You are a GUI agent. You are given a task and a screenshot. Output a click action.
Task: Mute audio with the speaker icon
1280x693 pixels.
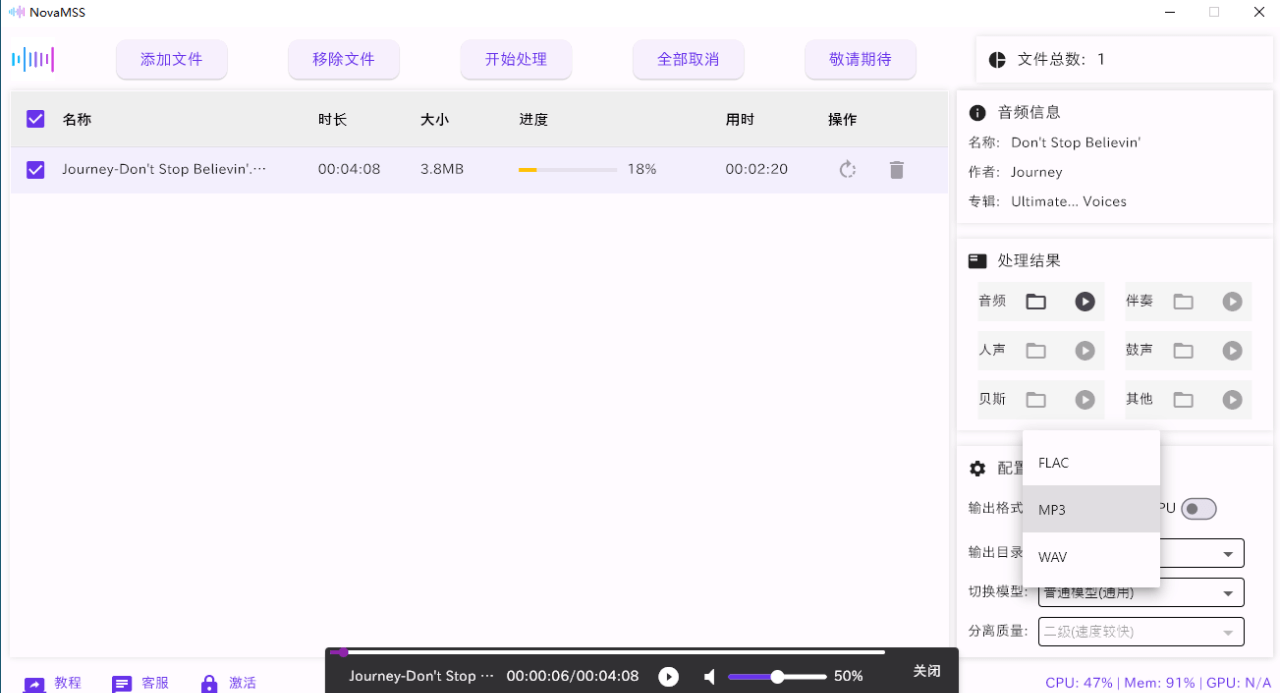coord(710,677)
